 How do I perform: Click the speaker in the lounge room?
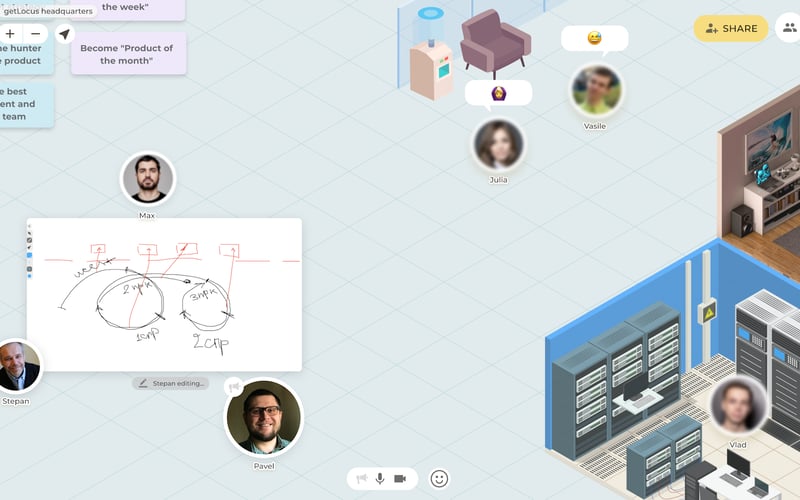[742, 220]
